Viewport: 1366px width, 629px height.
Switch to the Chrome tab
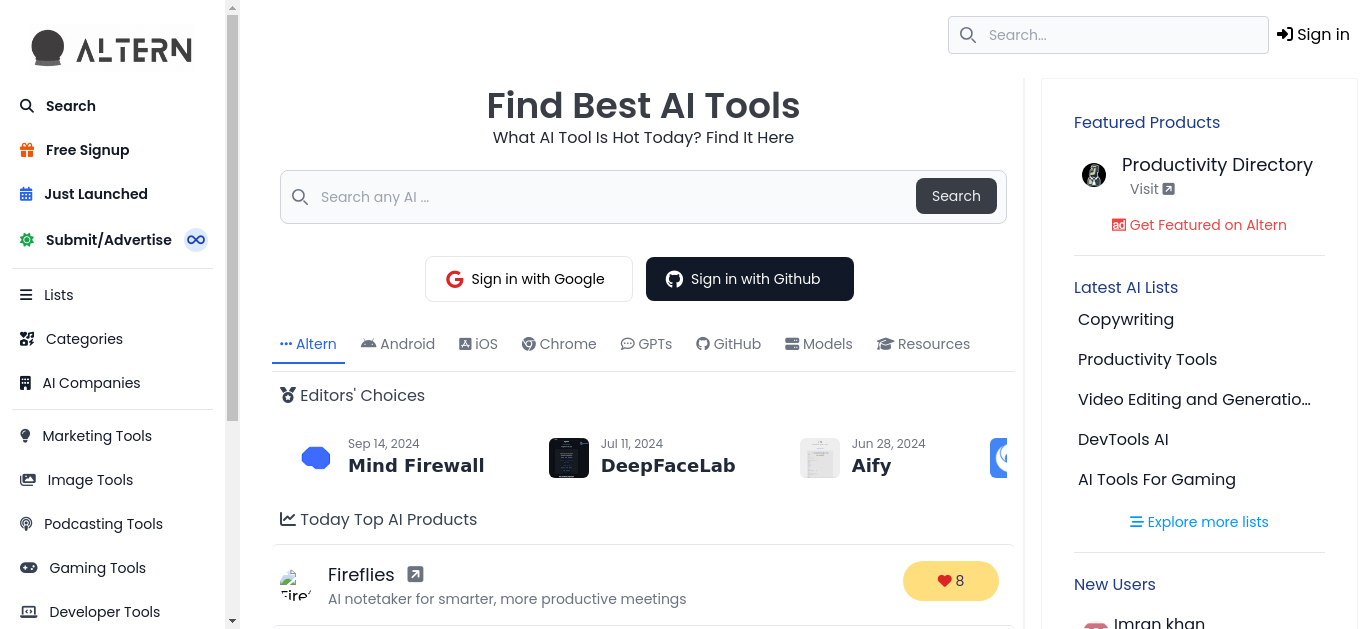[559, 344]
